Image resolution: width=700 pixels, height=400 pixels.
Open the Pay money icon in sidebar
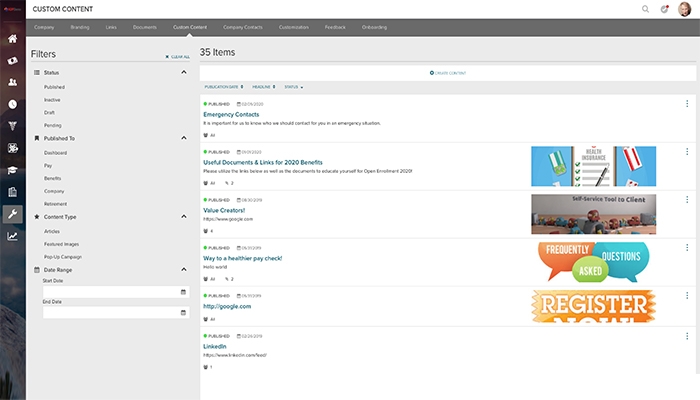point(12,60)
